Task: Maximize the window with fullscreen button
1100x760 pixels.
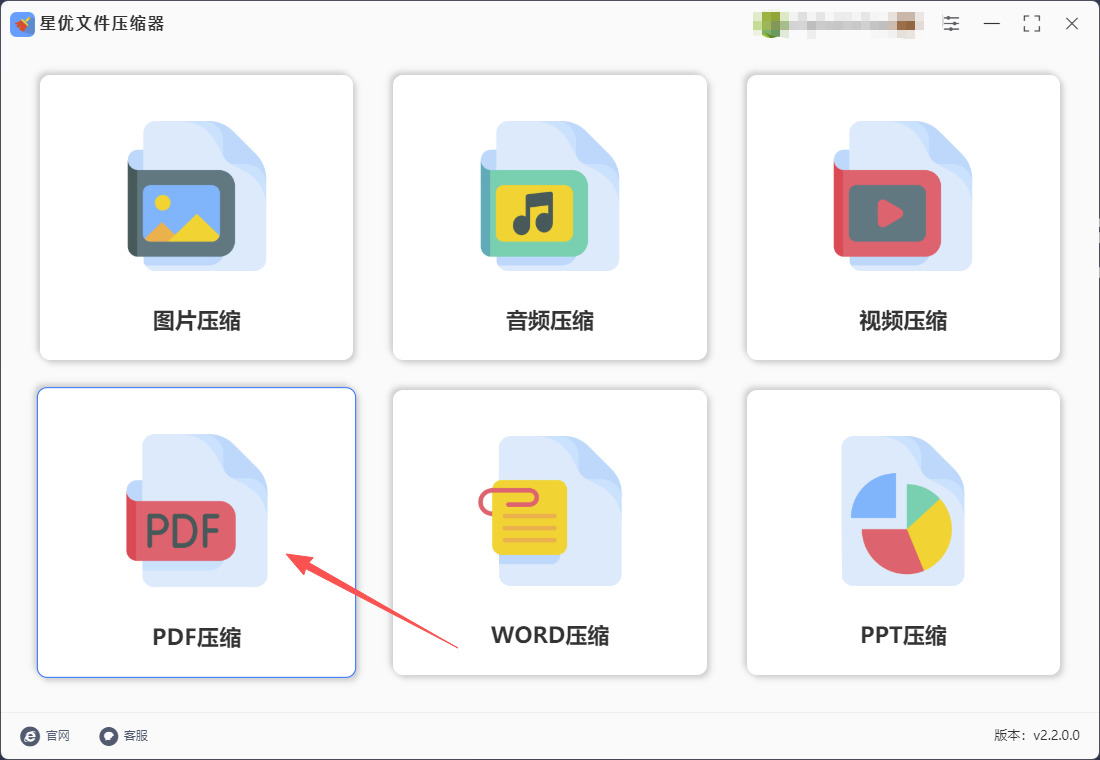Action: [1031, 24]
